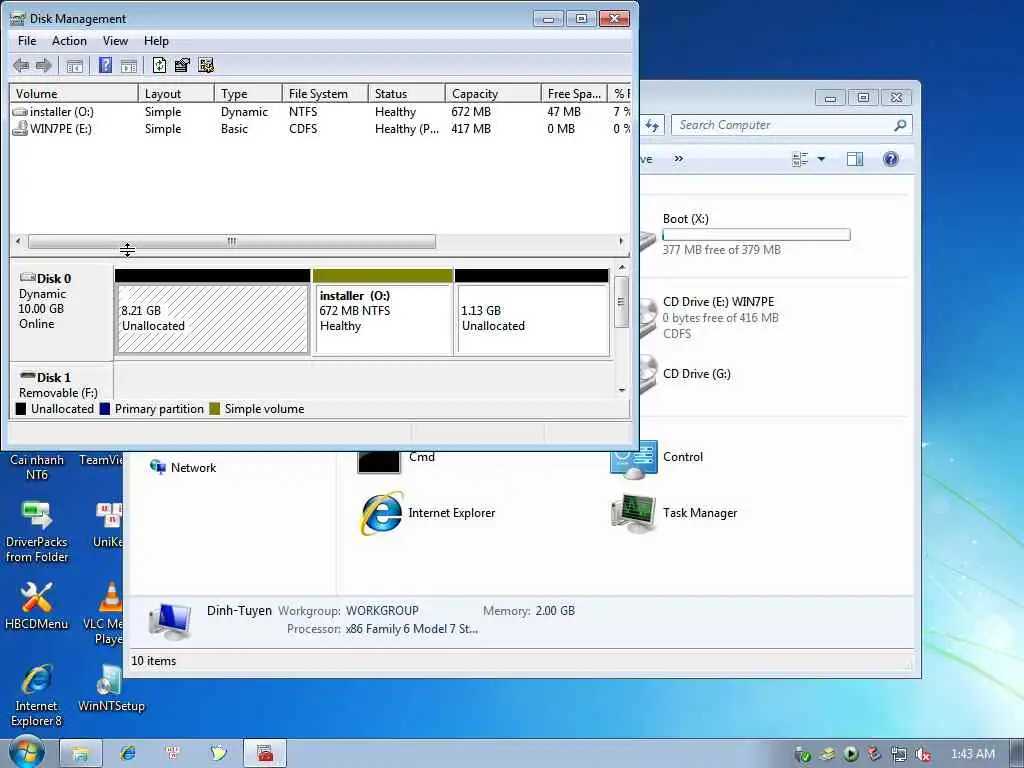Image resolution: width=1024 pixels, height=768 pixels.
Task: Toggle the preview pane icon in Computer window
Action: [855, 159]
